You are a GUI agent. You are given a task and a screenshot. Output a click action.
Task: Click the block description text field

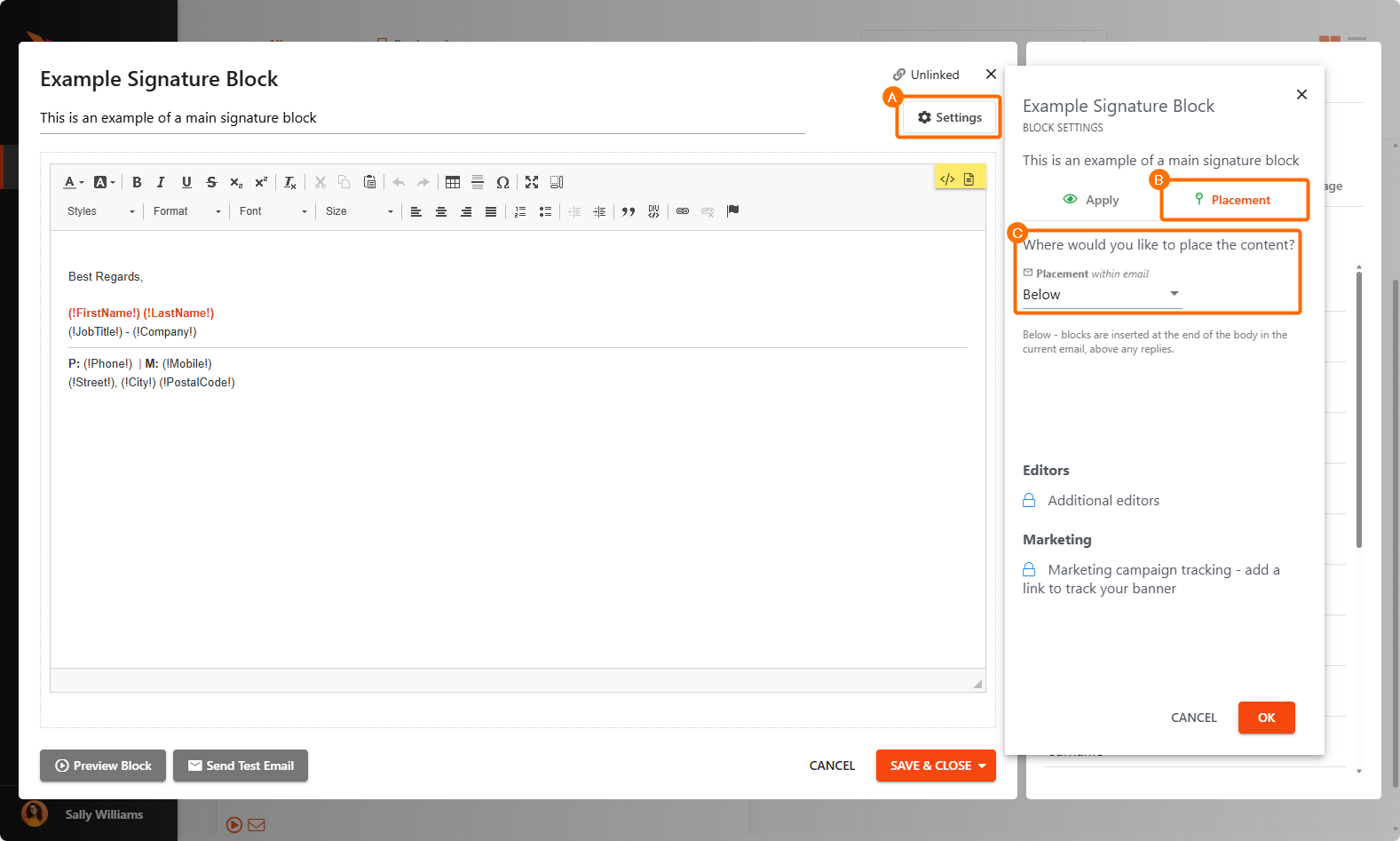coord(422,118)
